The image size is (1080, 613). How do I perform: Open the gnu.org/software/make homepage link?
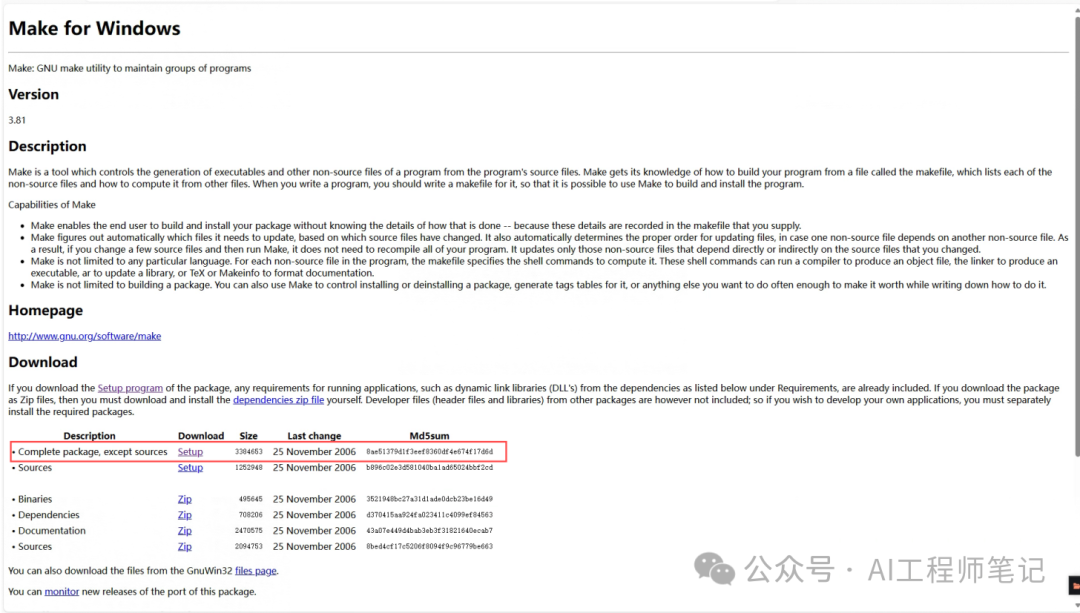tap(85, 336)
